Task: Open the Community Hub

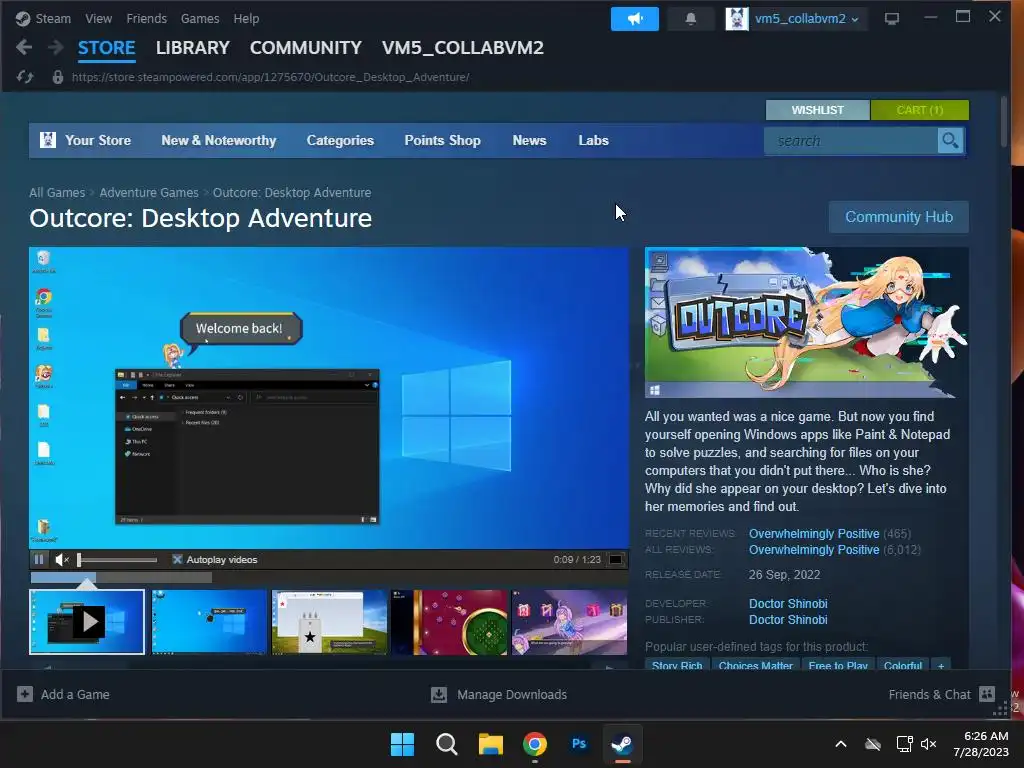Action: (x=899, y=217)
